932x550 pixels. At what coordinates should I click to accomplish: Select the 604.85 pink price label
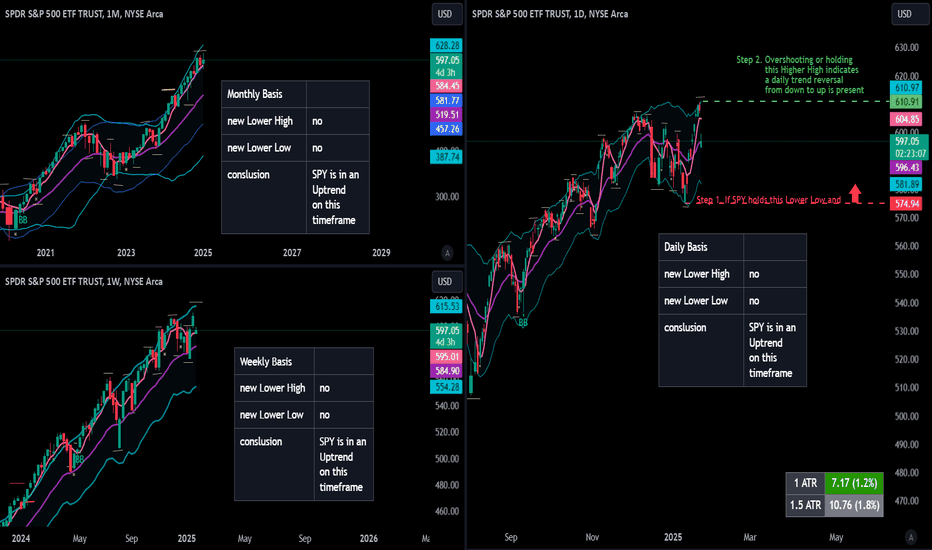906,119
